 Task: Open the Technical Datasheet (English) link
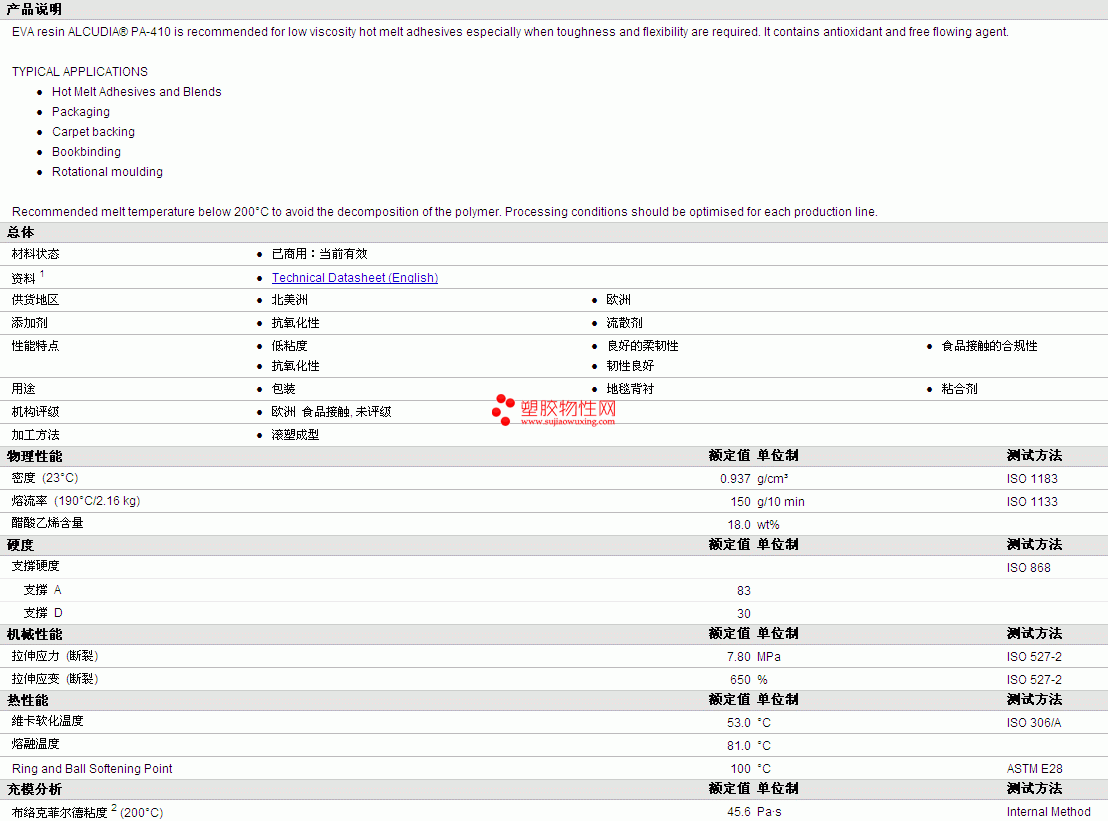coord(355,278)
